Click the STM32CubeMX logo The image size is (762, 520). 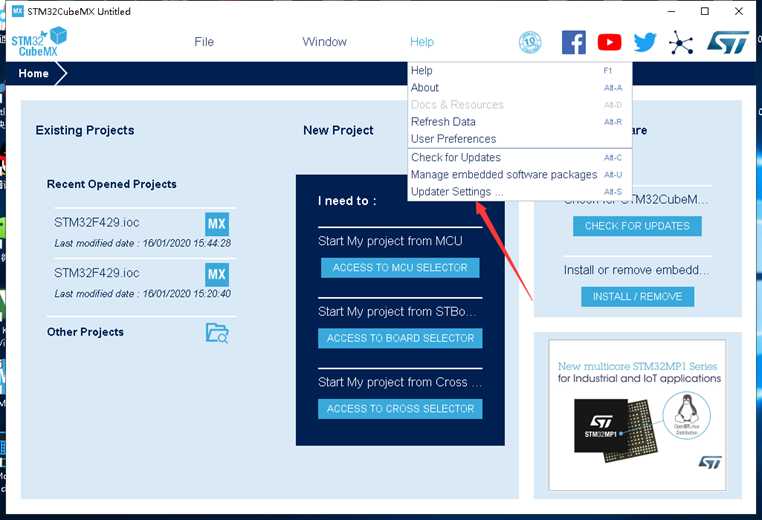[x=39, y=41]
